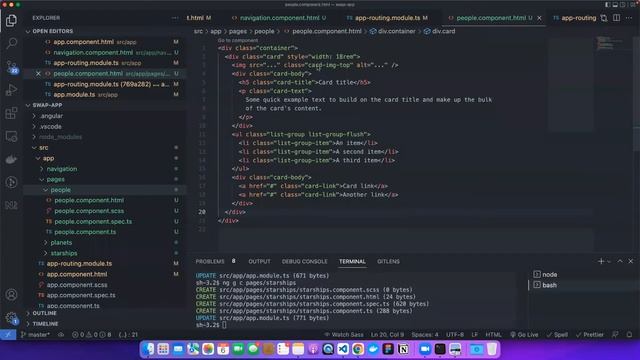Show errors and warnings count in status bar
Image resolution: width=640 pixels, height=360 pixels.
tap(92, 335)
